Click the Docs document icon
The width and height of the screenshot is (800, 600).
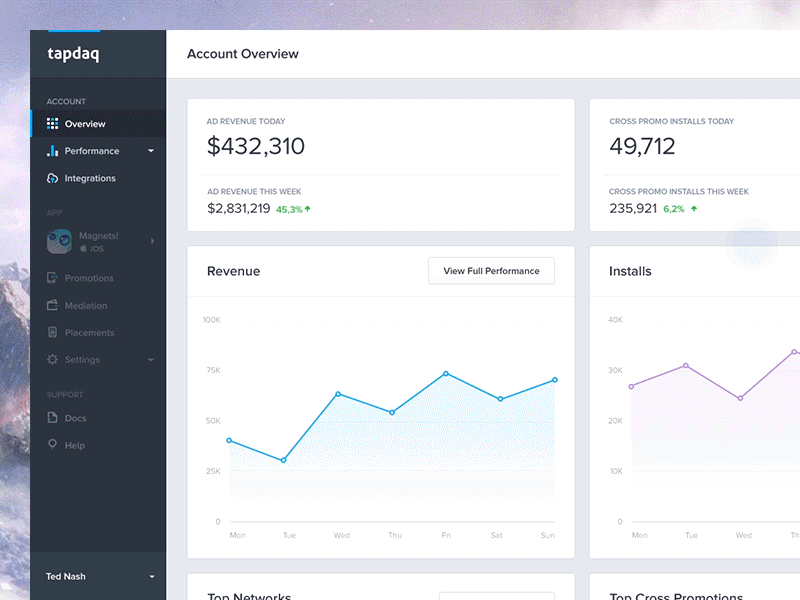53,418
